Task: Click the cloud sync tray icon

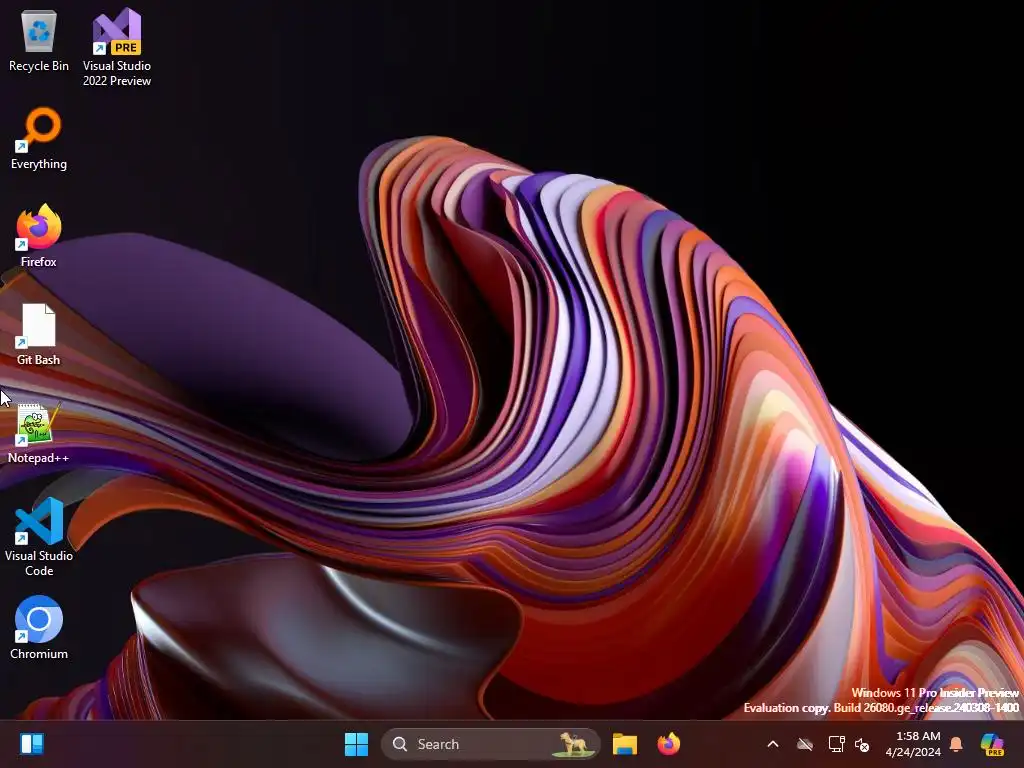Action: point(805,744)
